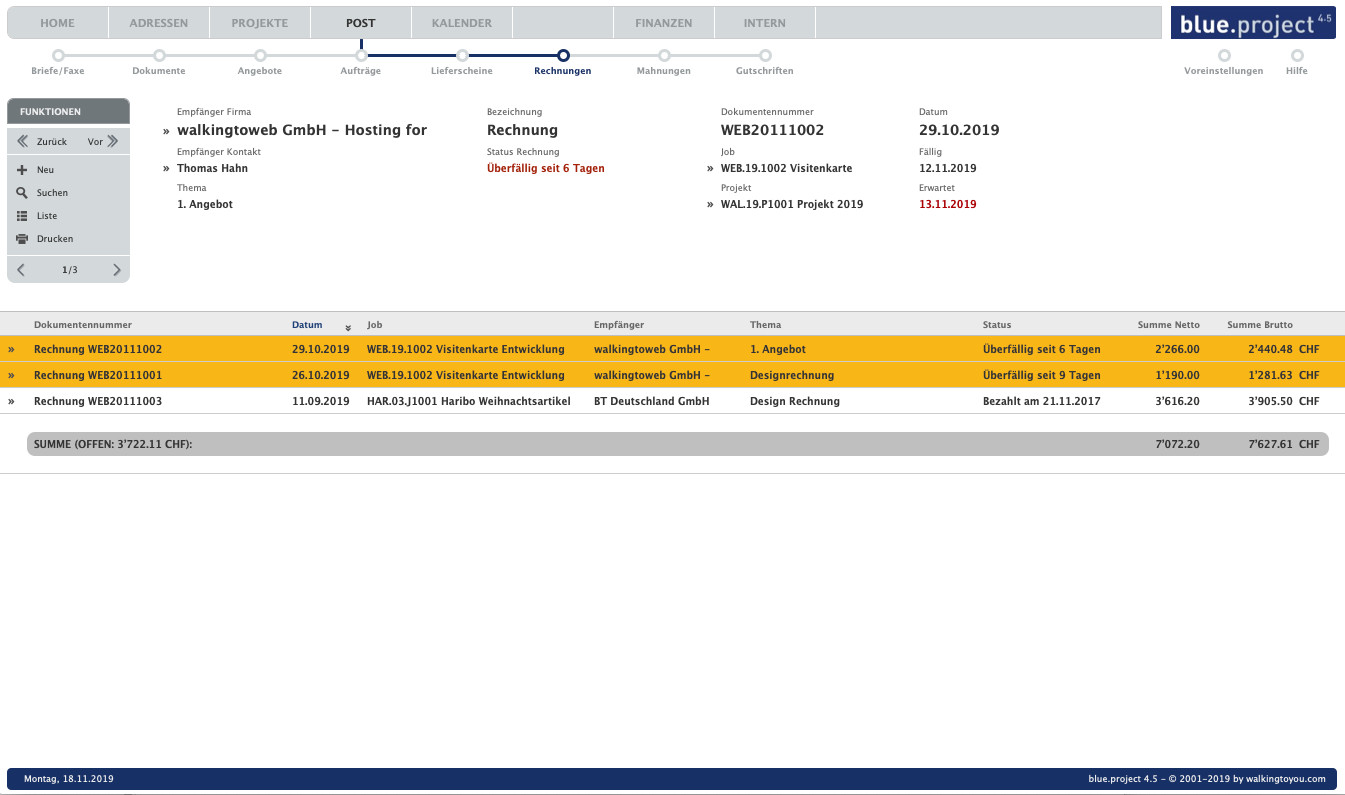Select the Rechnung WEB20111002 row

coord(98,350)
